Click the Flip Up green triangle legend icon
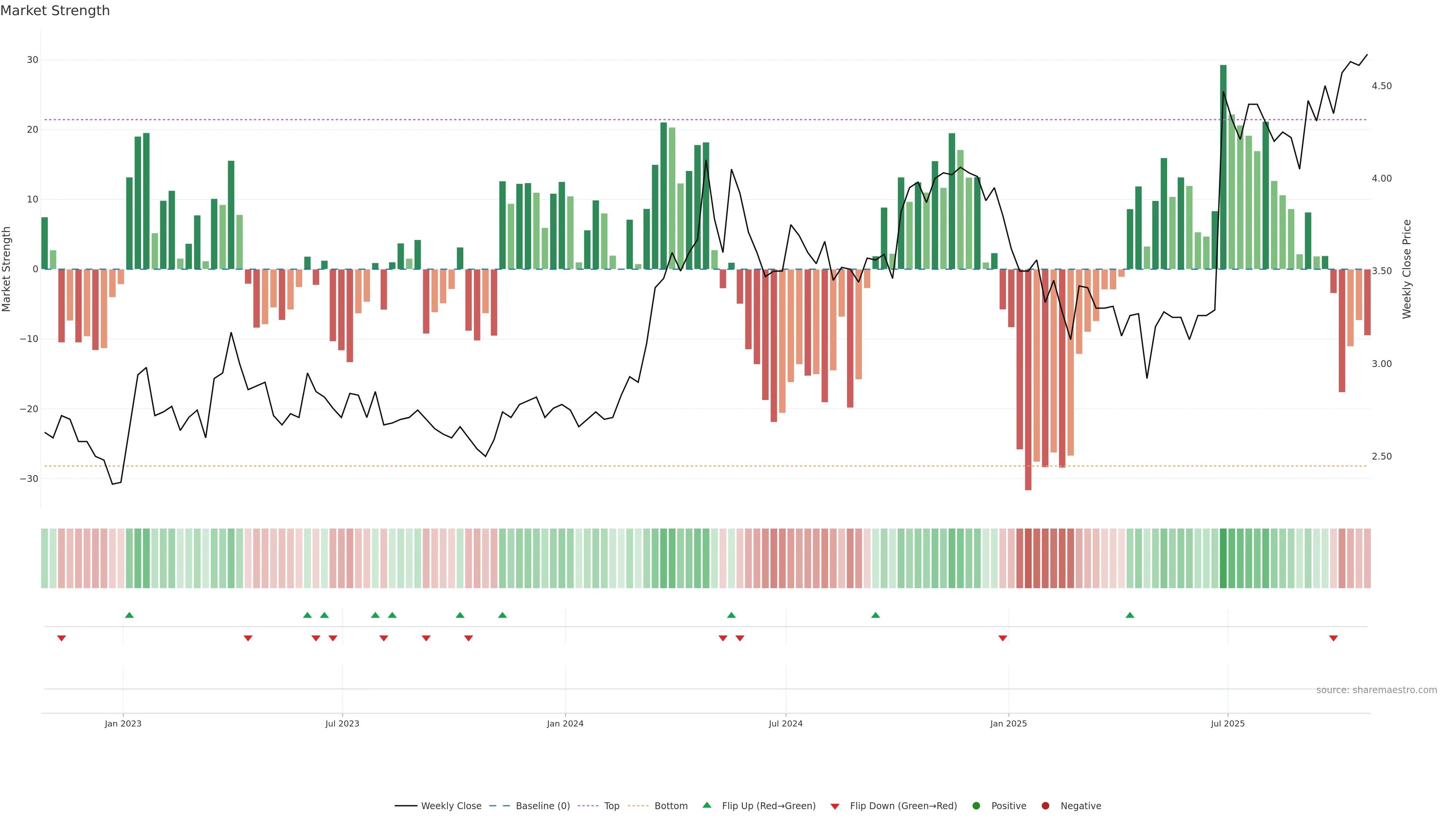The image size is (1456, 819). point(706,805)
